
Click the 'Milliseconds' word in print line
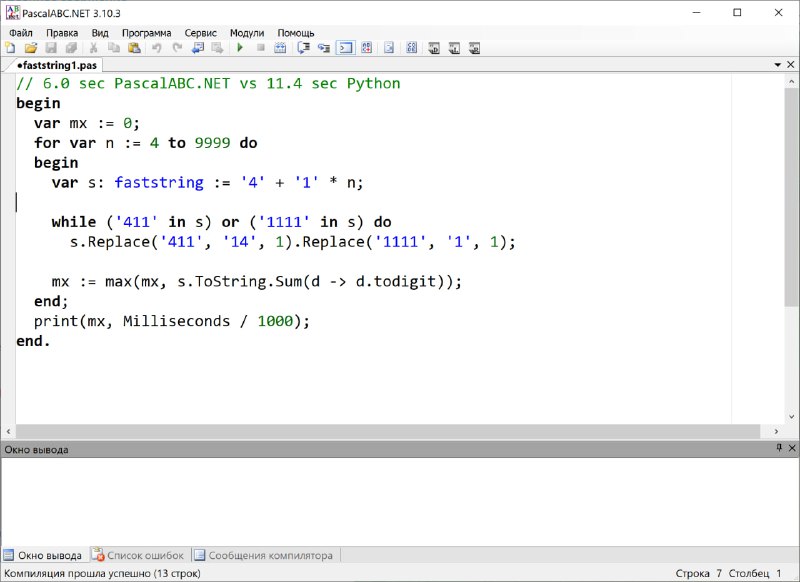(x=177, y=321)
